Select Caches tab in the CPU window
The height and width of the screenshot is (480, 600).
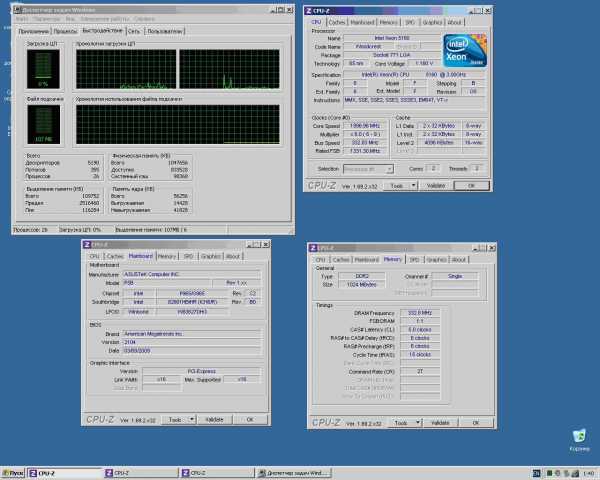[x=341, y=22]
